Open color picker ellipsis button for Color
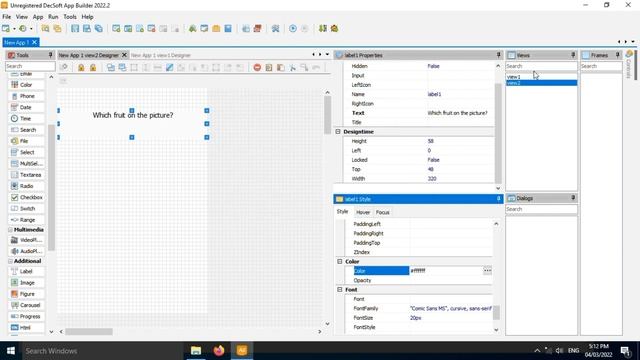Screen dimensions: 640x360 coord(487,271)
